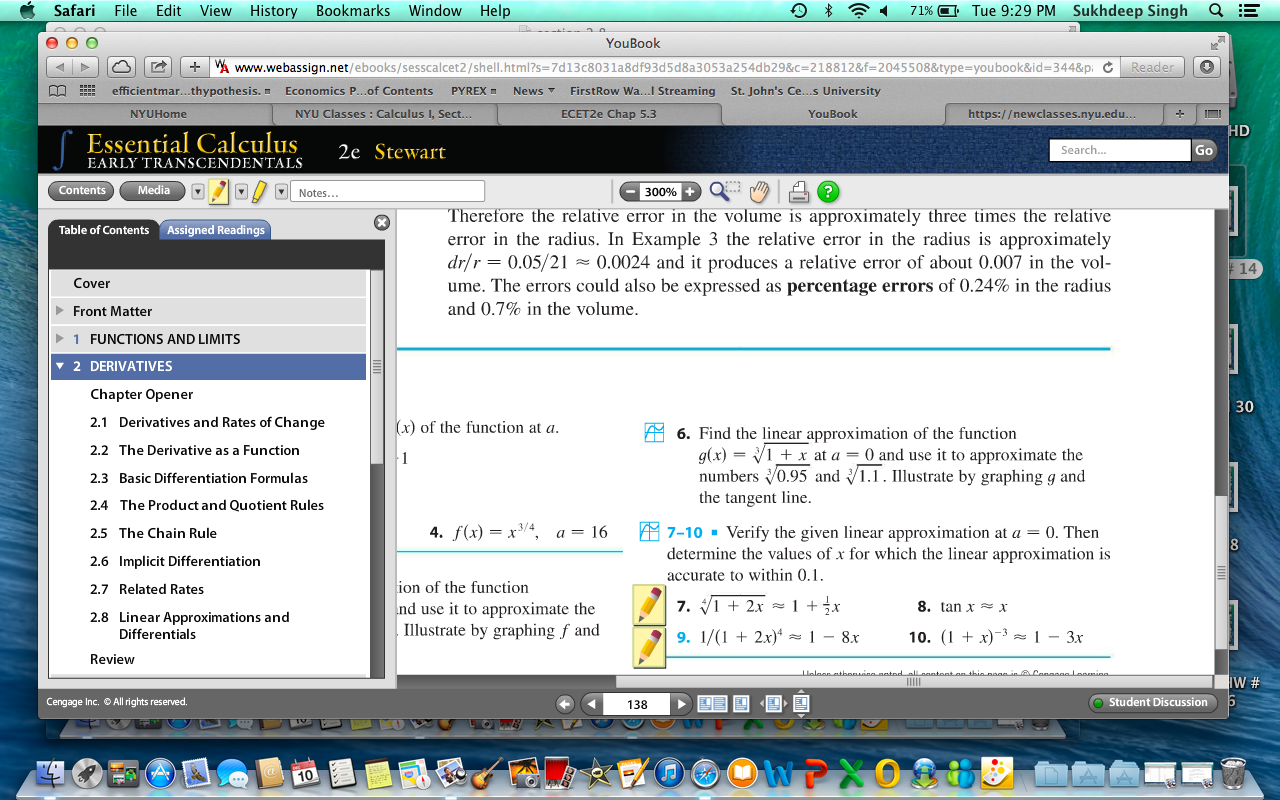Click the page number field

[x=637, y=704]
